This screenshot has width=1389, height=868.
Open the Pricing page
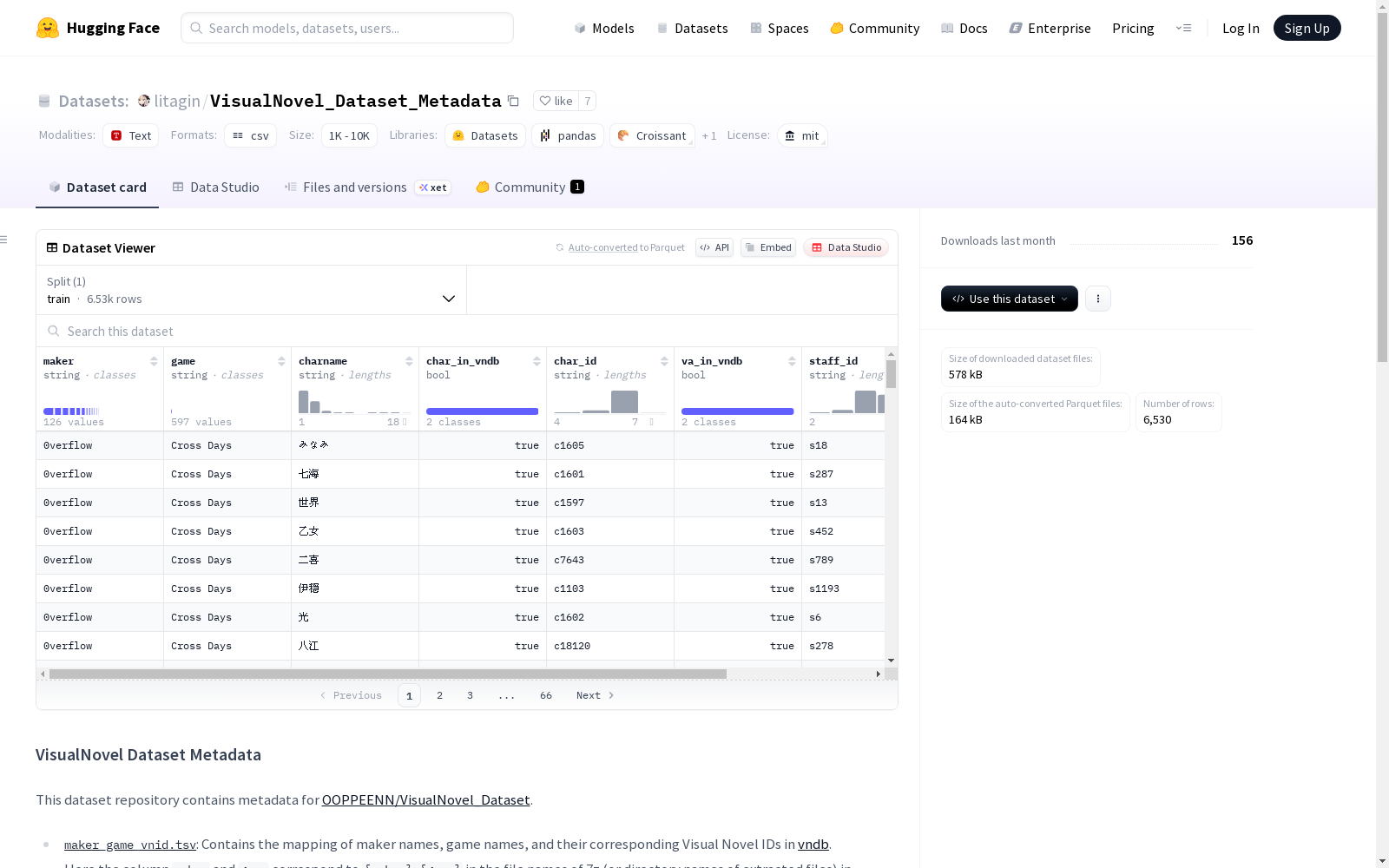(x=1133, y=28)
